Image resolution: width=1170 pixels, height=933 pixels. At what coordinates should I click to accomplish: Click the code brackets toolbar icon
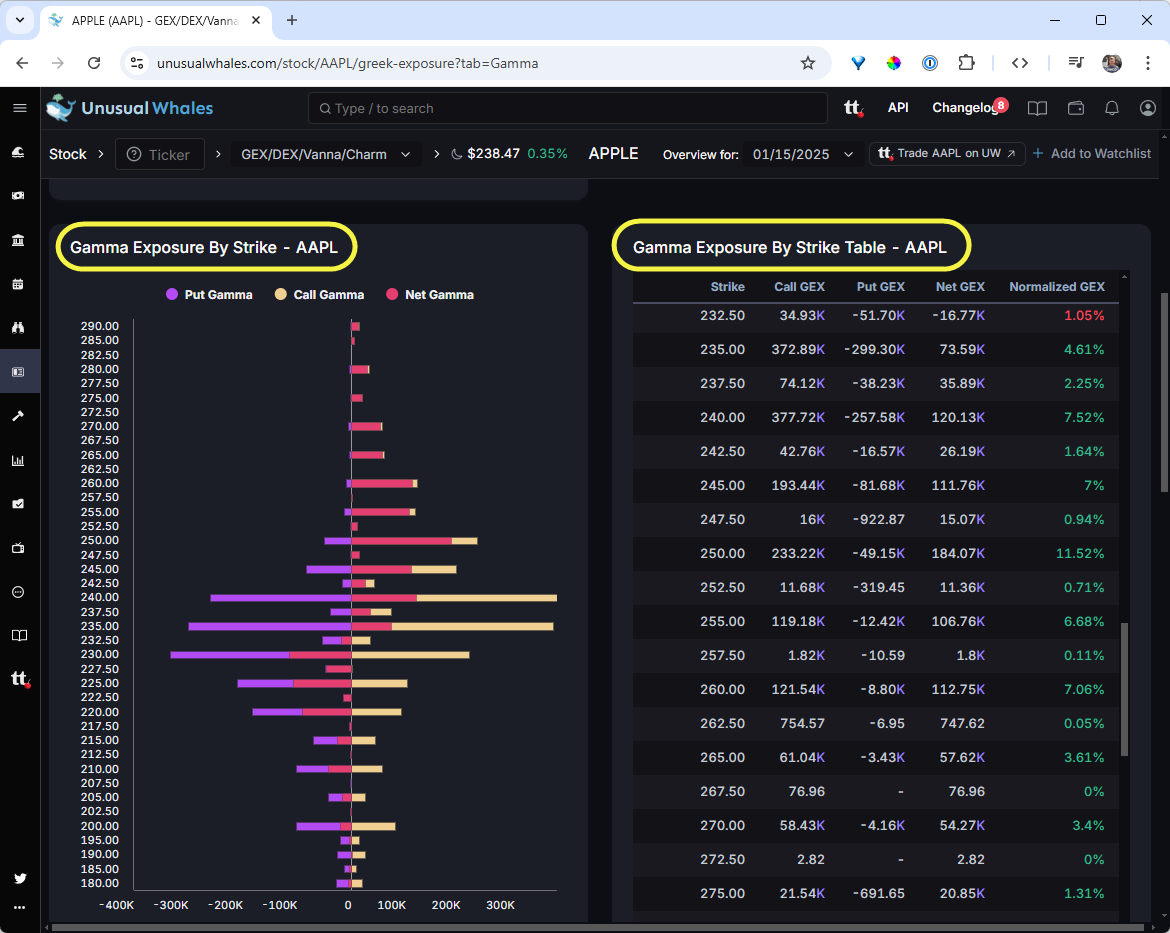pyautogui.click(x=1020, y=63)
